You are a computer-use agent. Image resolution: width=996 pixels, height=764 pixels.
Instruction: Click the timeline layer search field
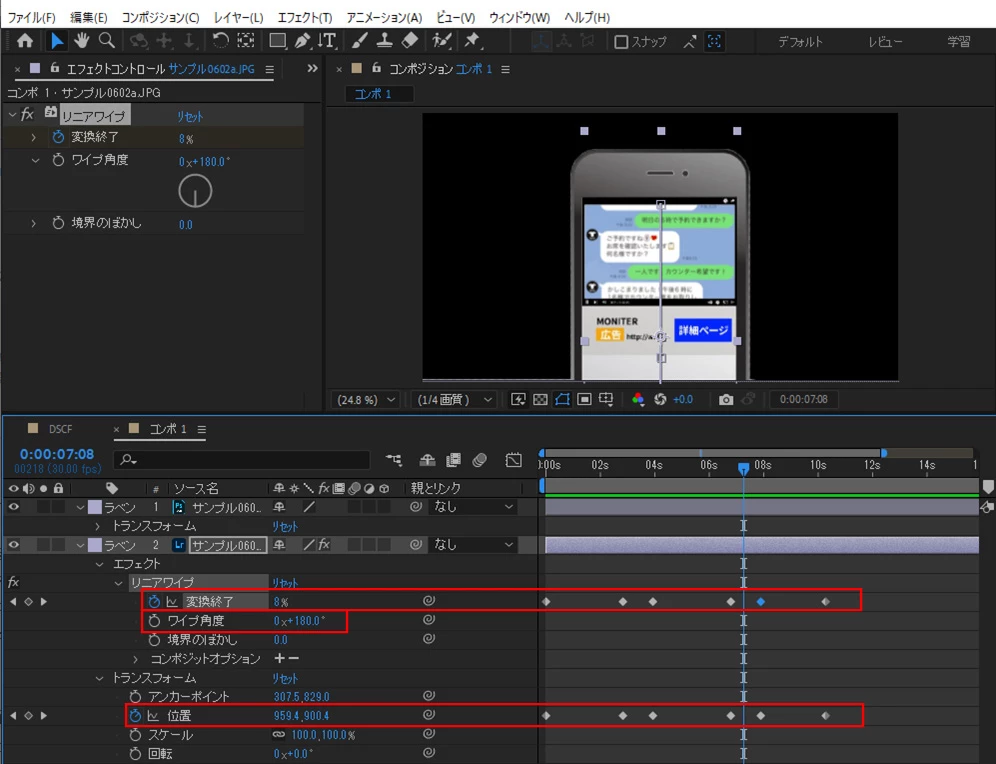(x=241, y=459)
